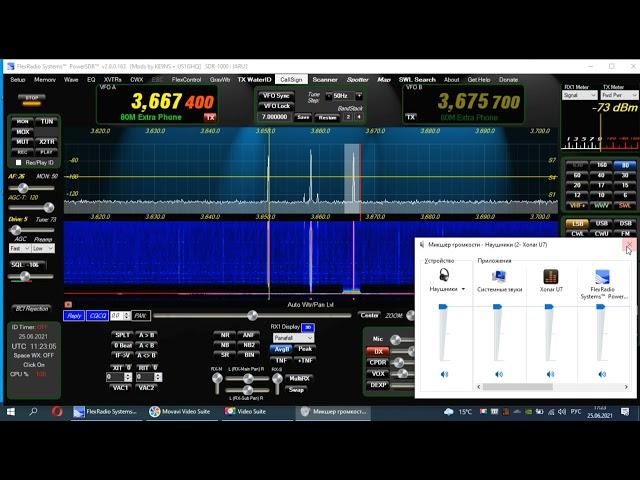Mute FlexRadio Systems app speaker icon
The height and width of the screenshot is (480, 640).
tap(602, 374)
